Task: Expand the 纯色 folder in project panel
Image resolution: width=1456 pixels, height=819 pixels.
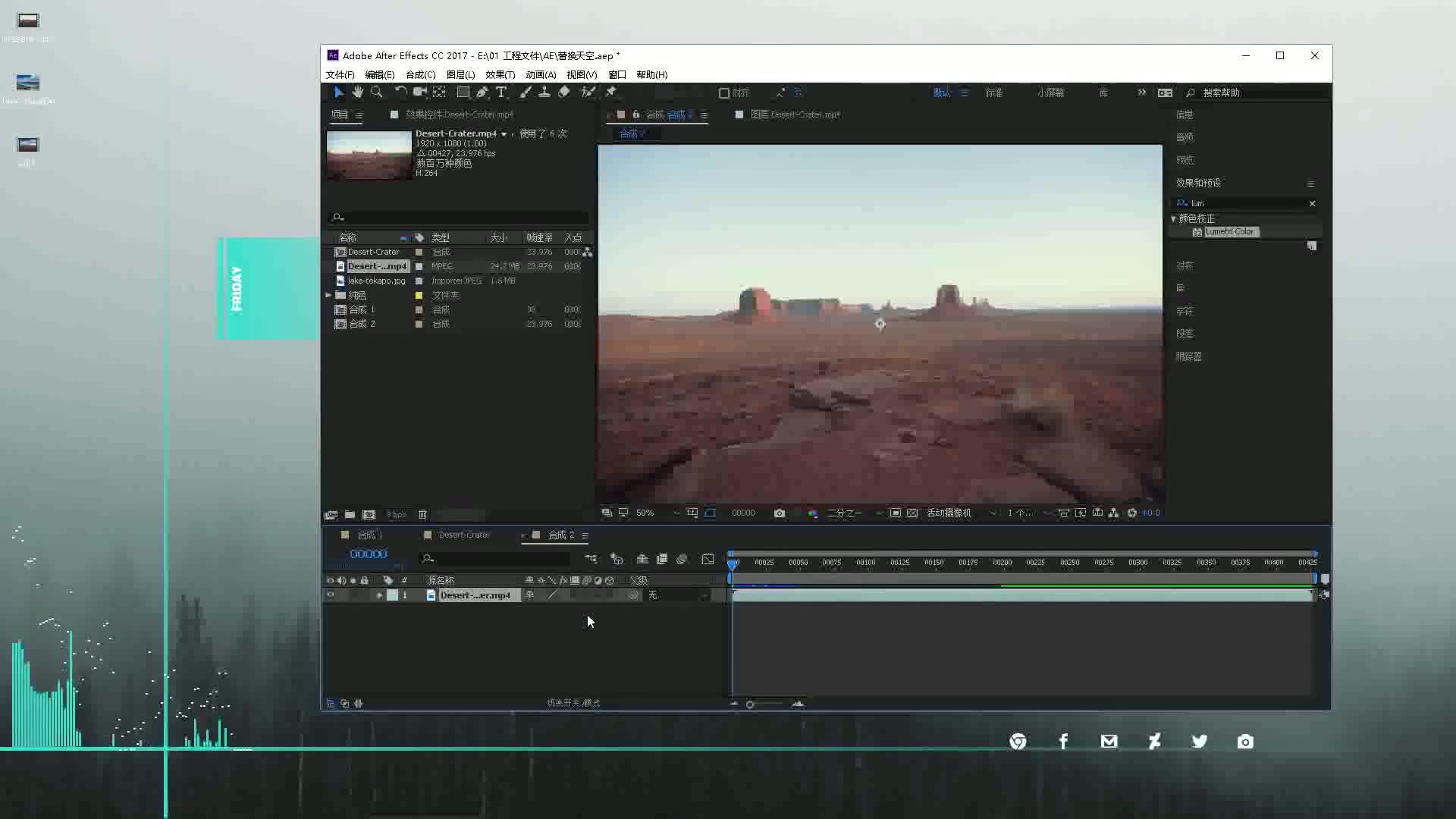Action: pyautogui.click(x=328, y=295)
